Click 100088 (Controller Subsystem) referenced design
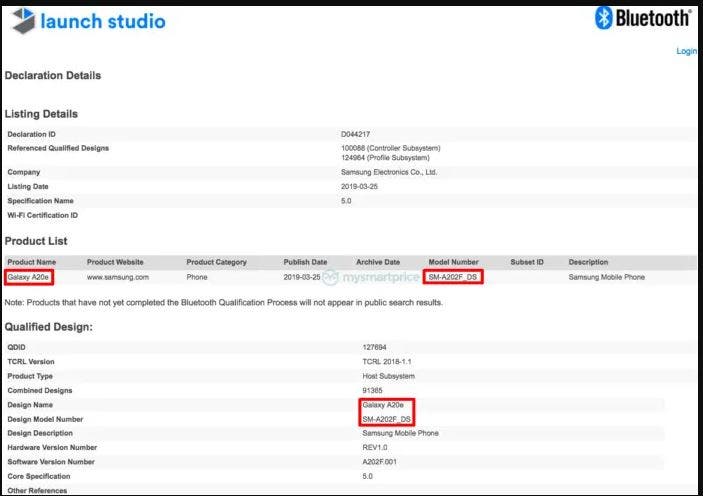 point(391,148)
